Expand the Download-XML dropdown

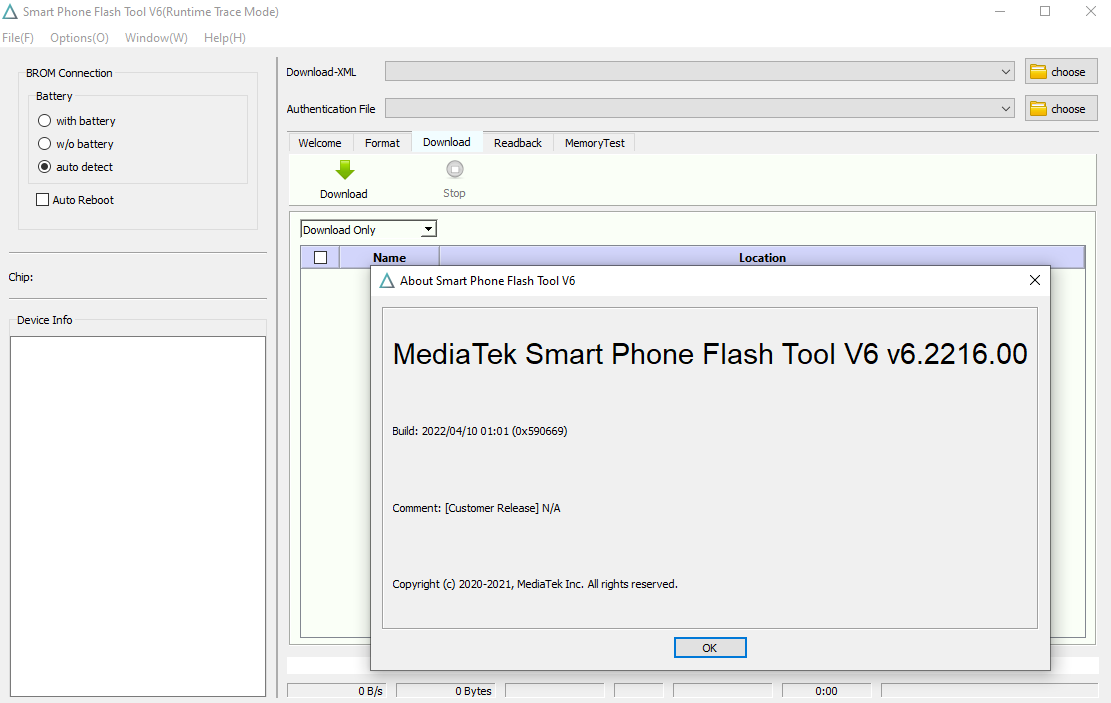click(1005, 72)
